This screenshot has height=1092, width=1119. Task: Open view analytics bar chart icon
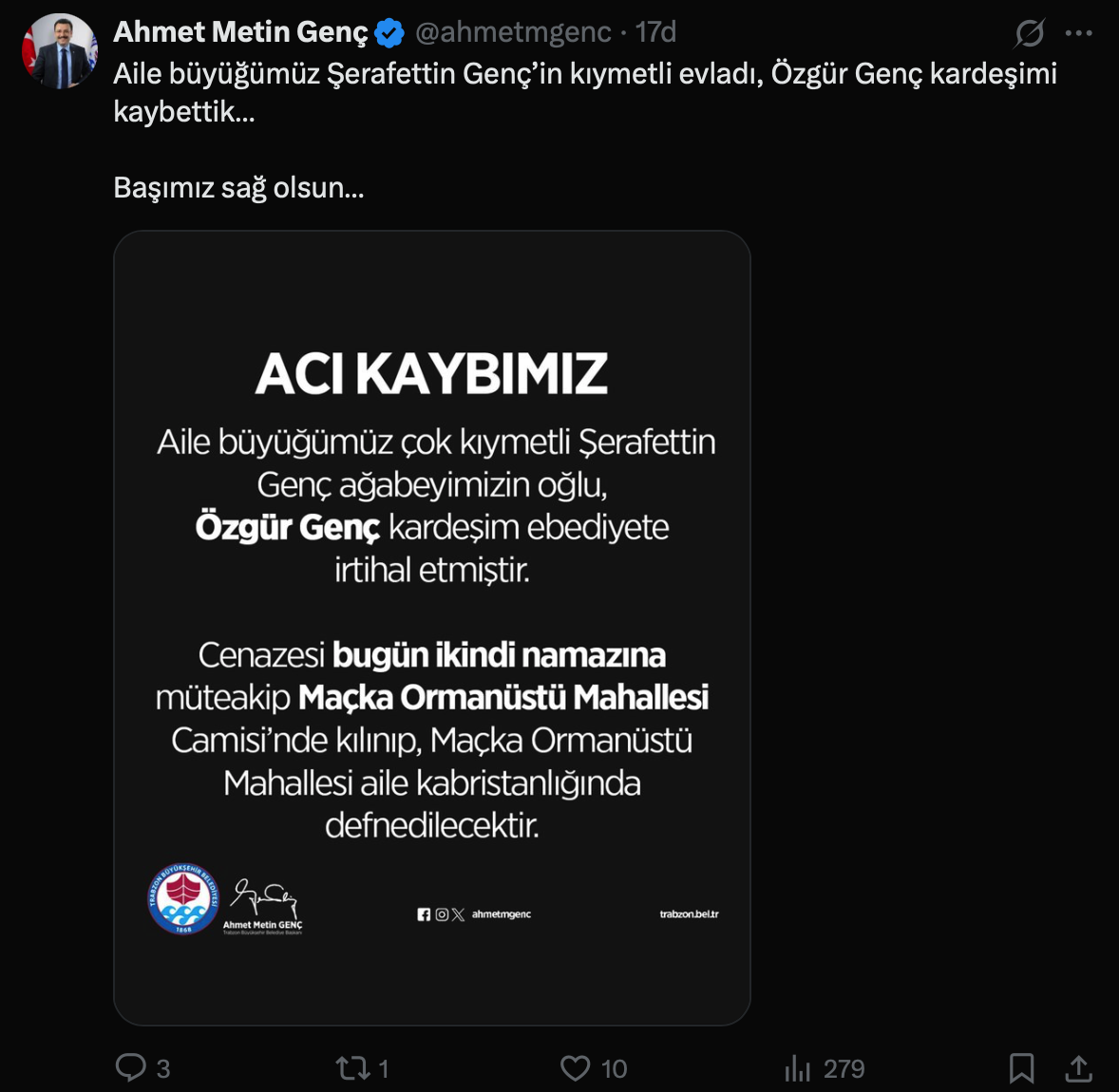point(797,1069)
